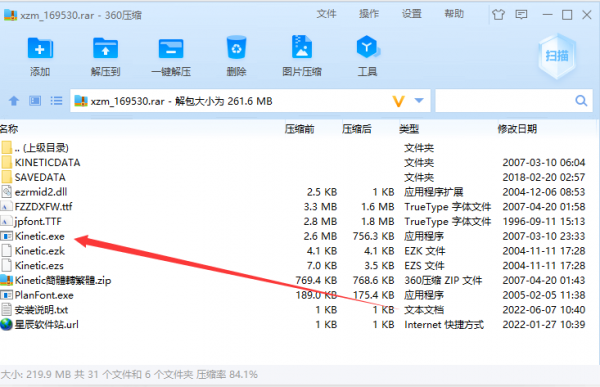This screenshot has height=387, width=600.
Task: Click the 2018-02-20 02:57 date cell
Action: 544,177
